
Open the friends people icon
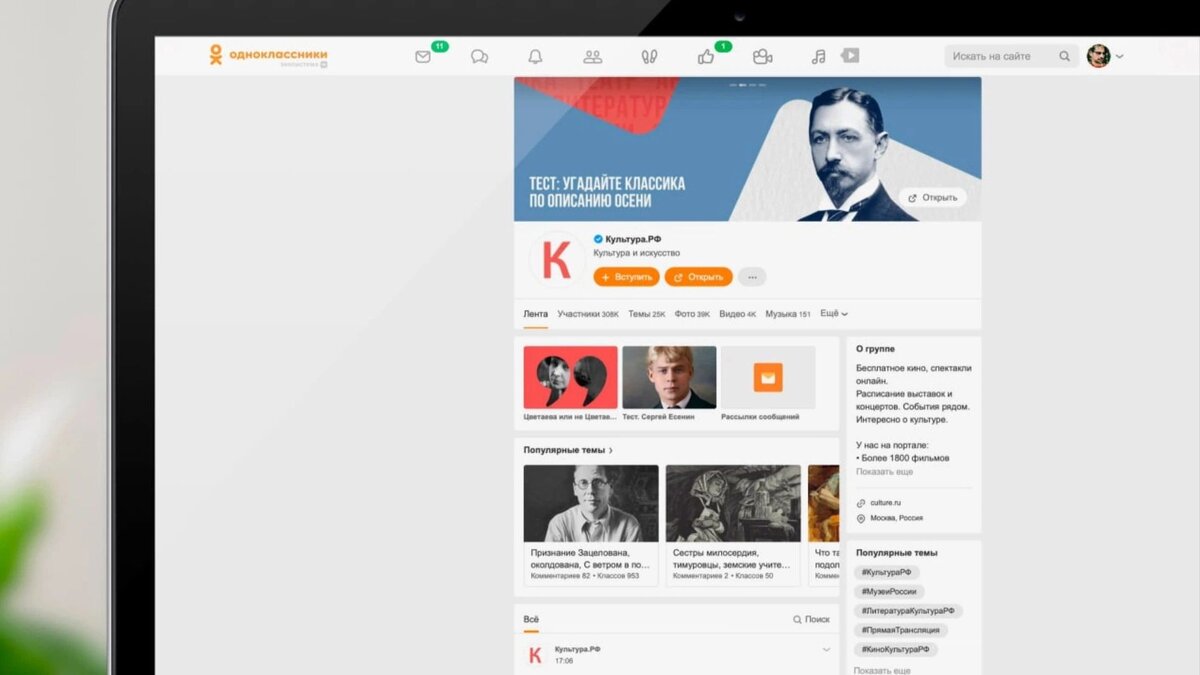(593, 57)
